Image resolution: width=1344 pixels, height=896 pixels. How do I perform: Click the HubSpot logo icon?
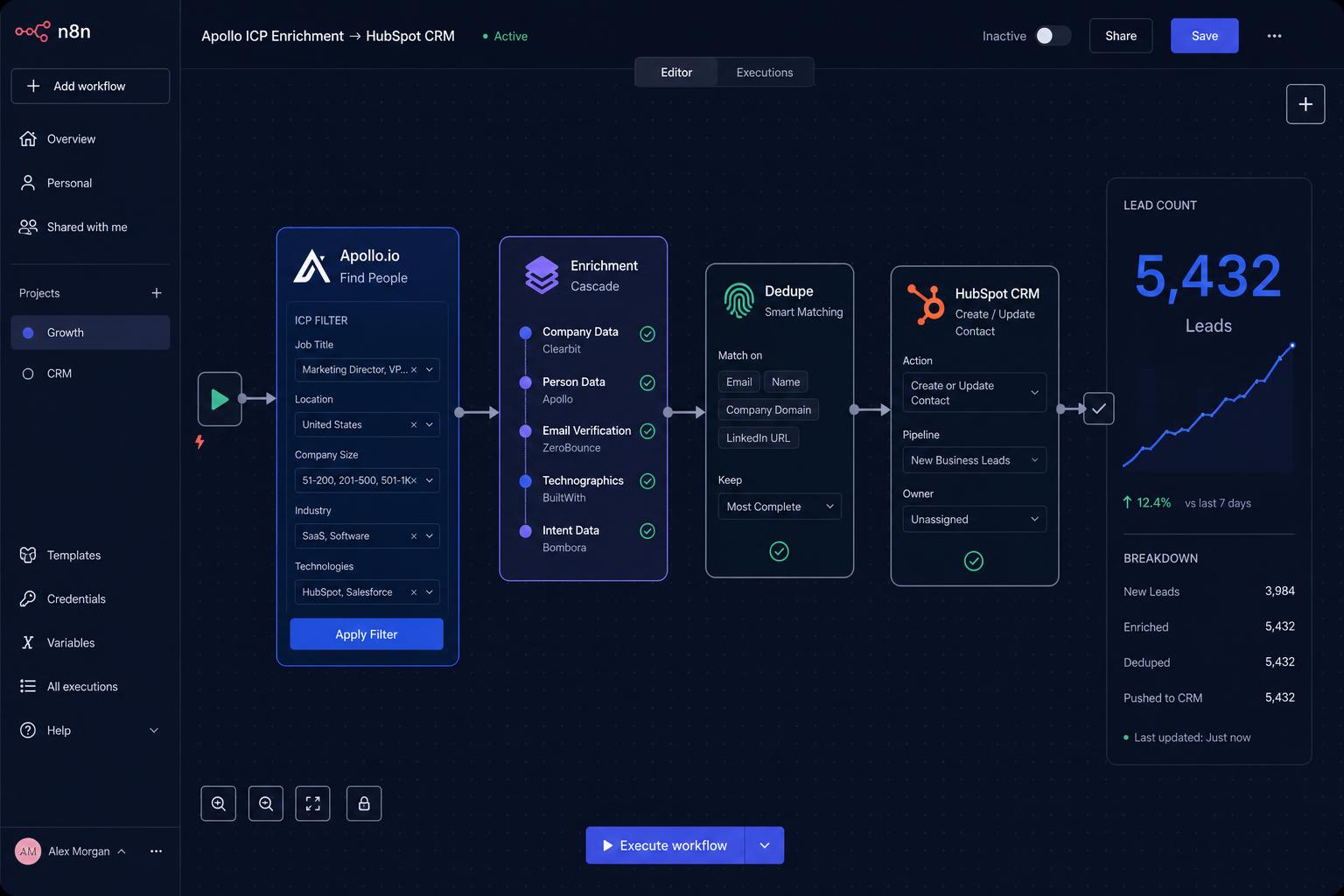point(926,304)
